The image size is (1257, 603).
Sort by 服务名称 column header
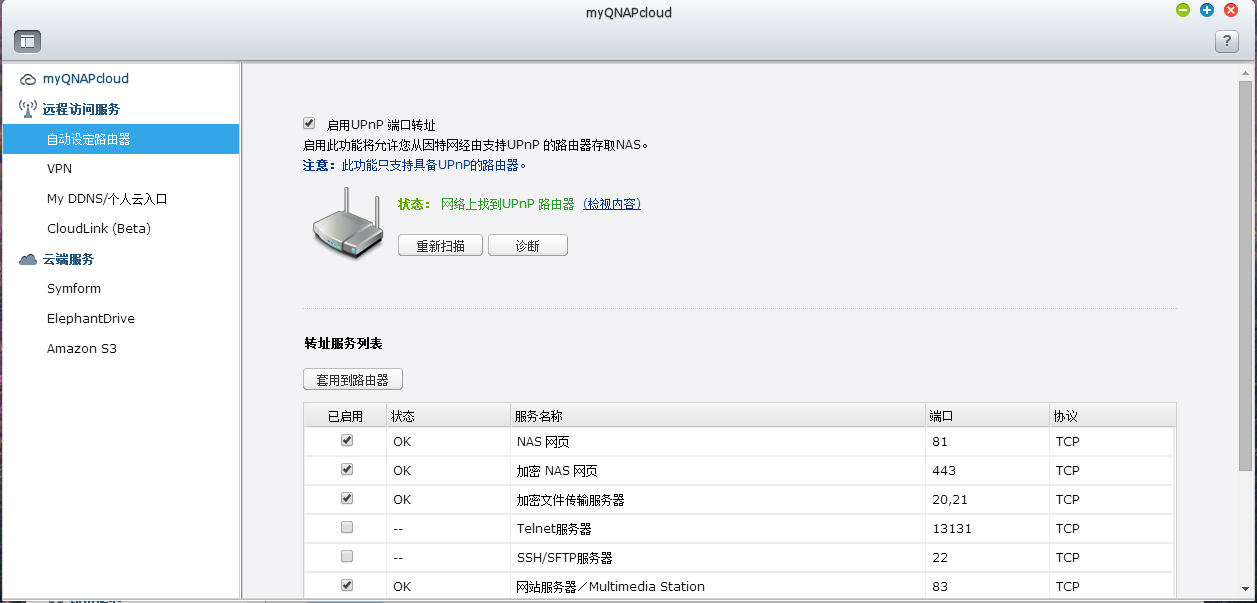717,416
